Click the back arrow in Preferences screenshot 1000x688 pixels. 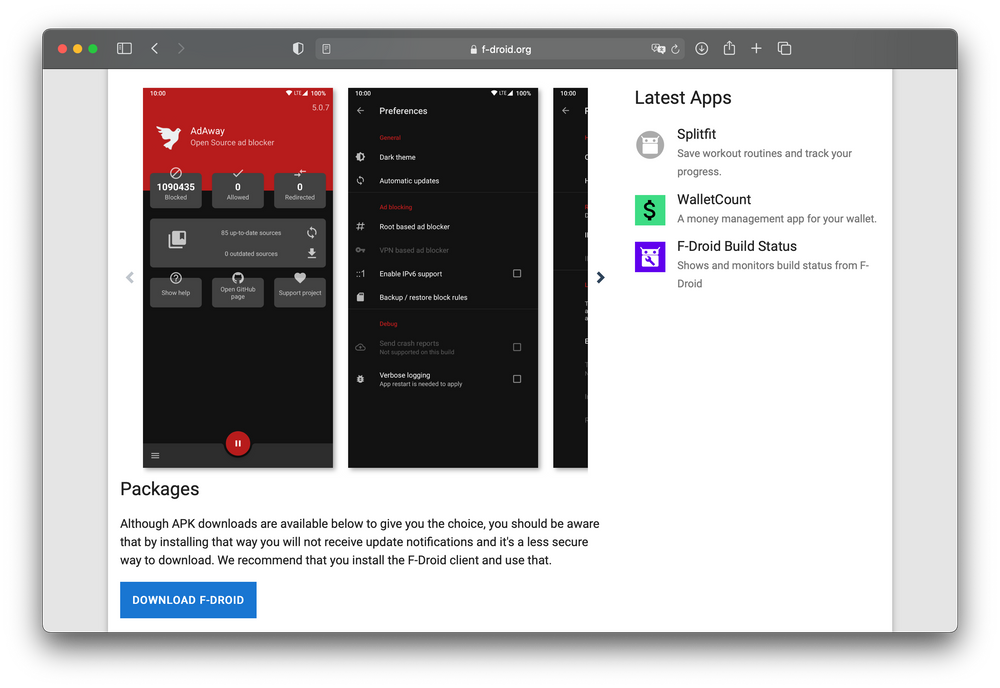click(361, 110)
